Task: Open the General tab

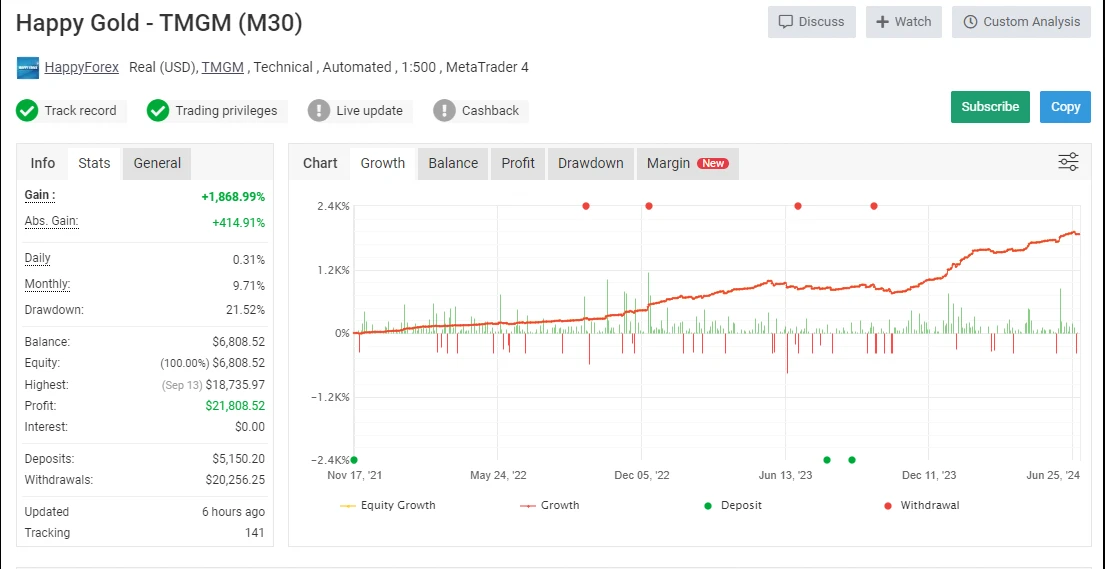Action: coord(157,163)
